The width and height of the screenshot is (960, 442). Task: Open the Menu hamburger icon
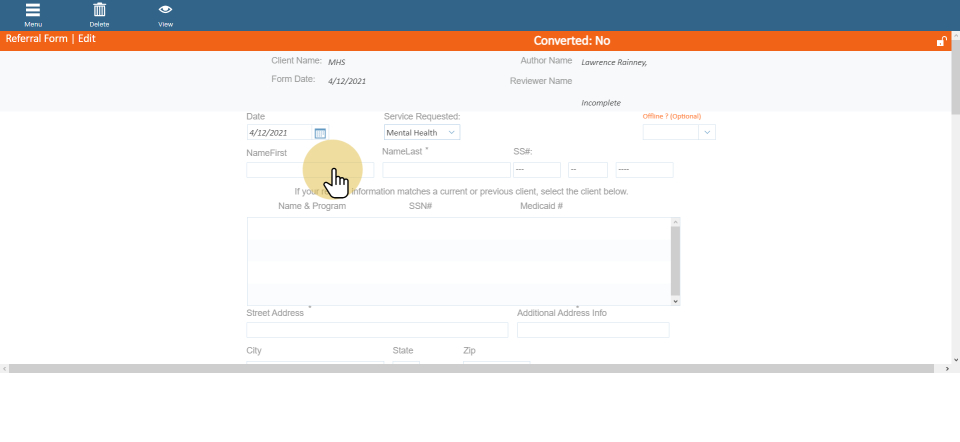[33, 11]
